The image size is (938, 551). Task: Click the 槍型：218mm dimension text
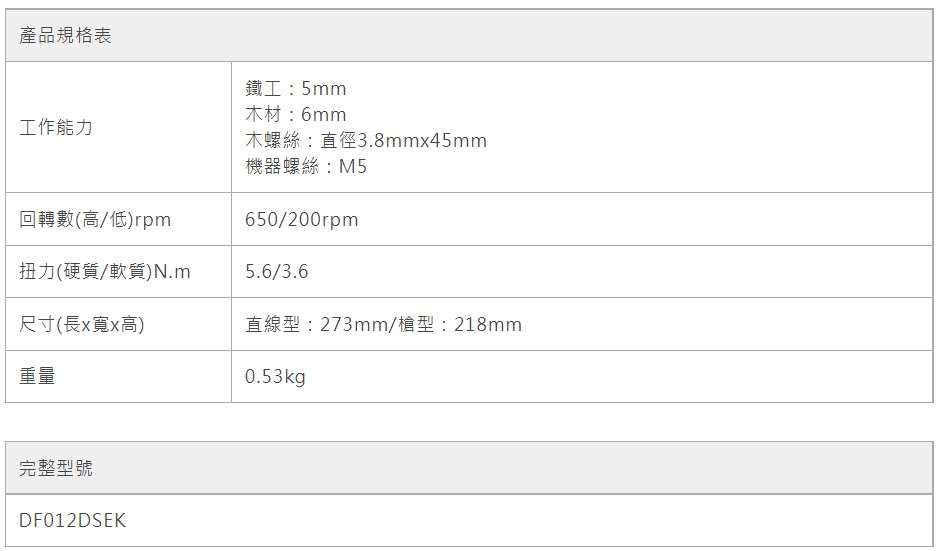[465, 325]
